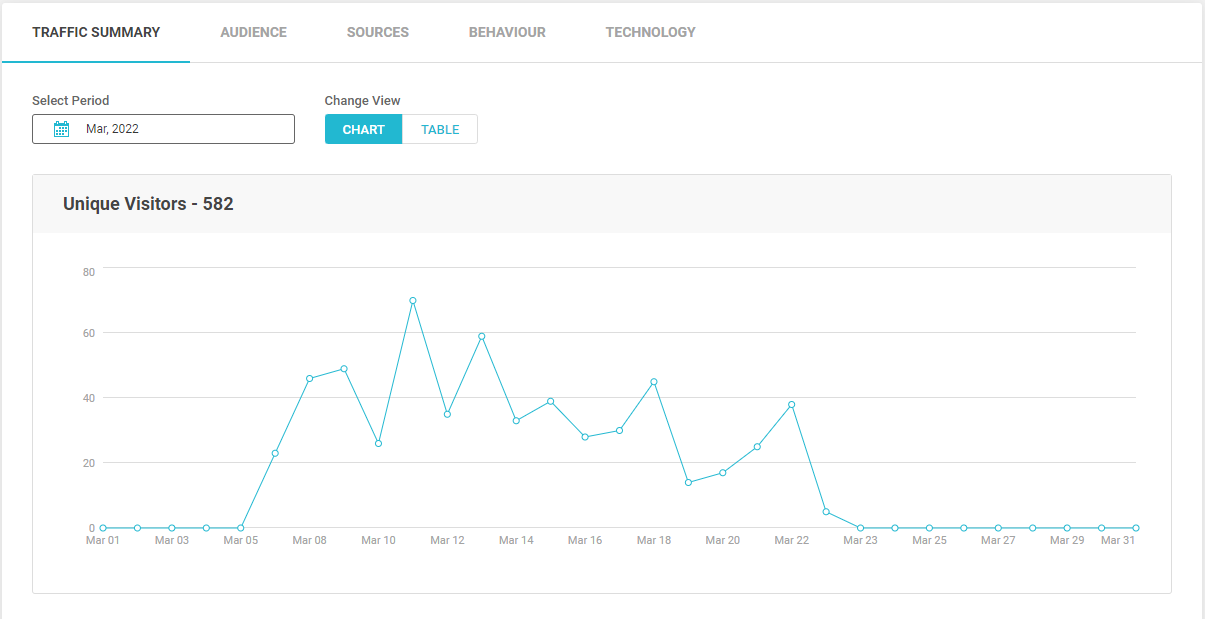The height and width of the screenshot is (619, 1205).
Task: Click the Mar 27 x-axis label
Action: click(x=998, y=541)
